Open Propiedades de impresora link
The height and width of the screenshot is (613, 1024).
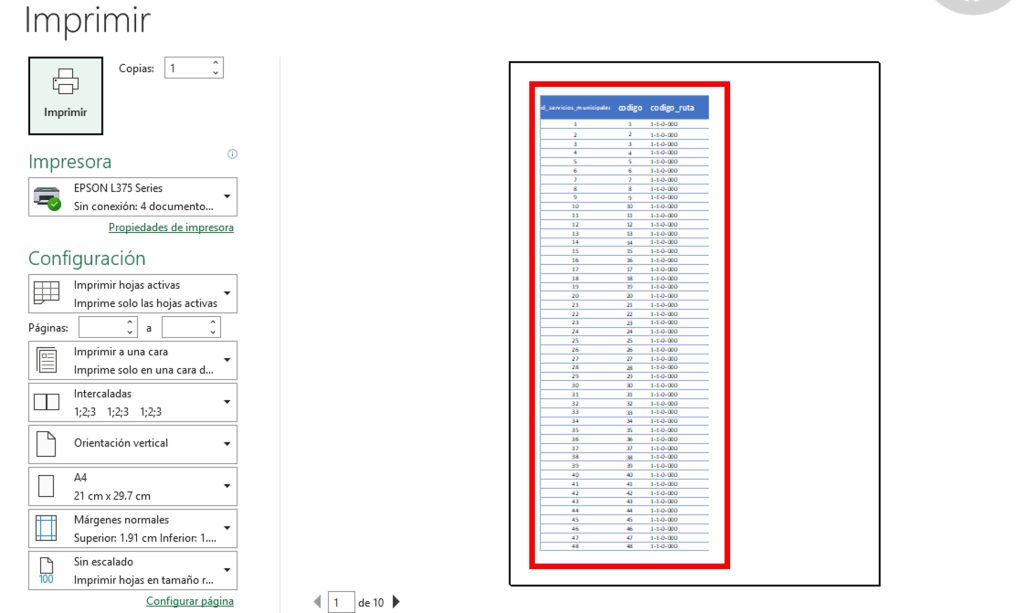(x=171, y=227)
